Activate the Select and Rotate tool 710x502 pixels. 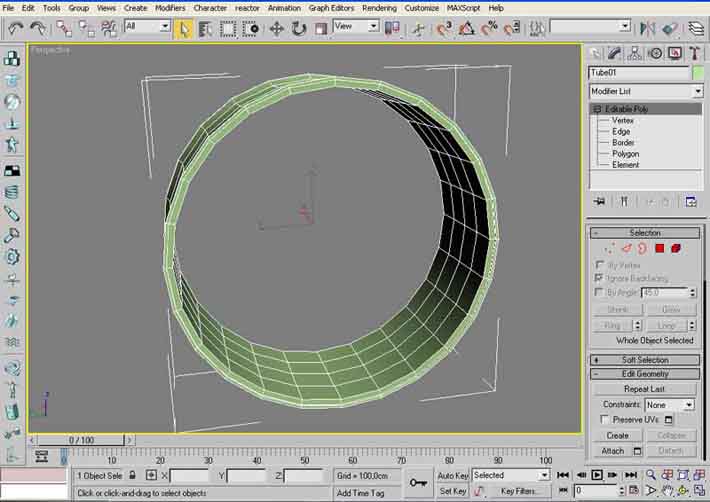pos(298,28)
